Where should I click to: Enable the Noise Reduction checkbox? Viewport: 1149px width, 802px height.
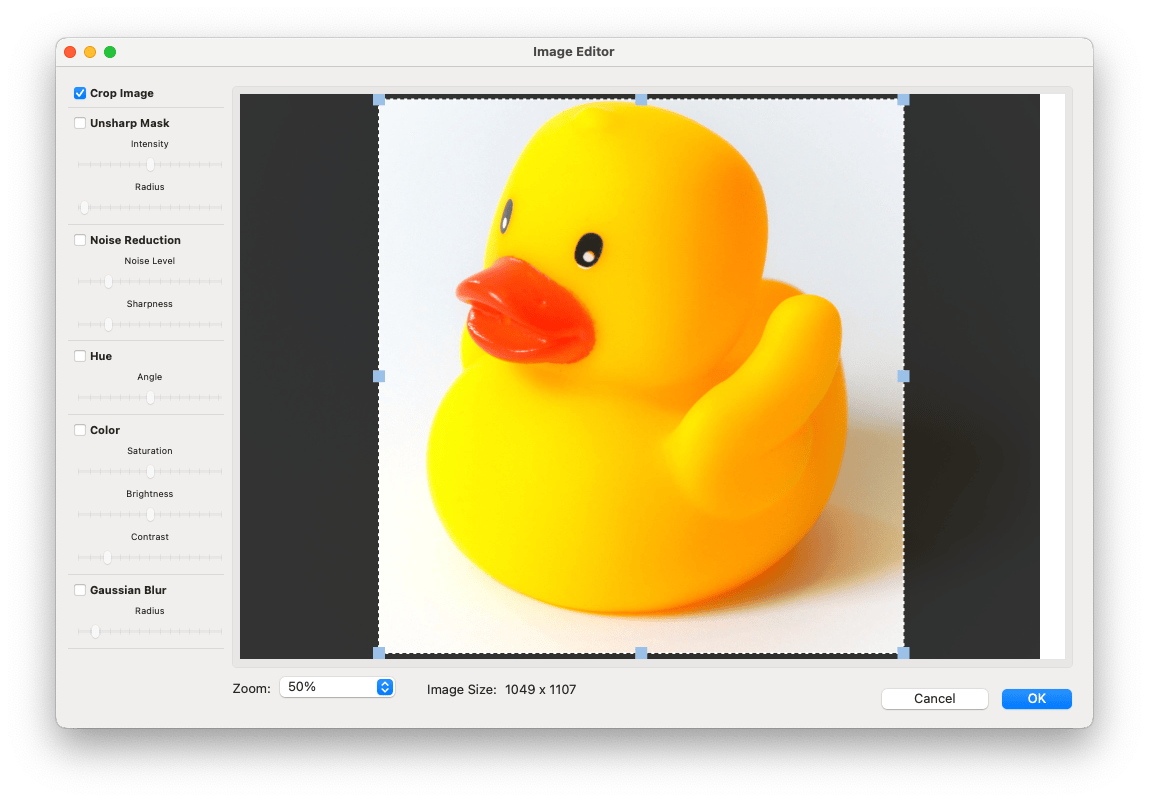(x=80, y=240)
